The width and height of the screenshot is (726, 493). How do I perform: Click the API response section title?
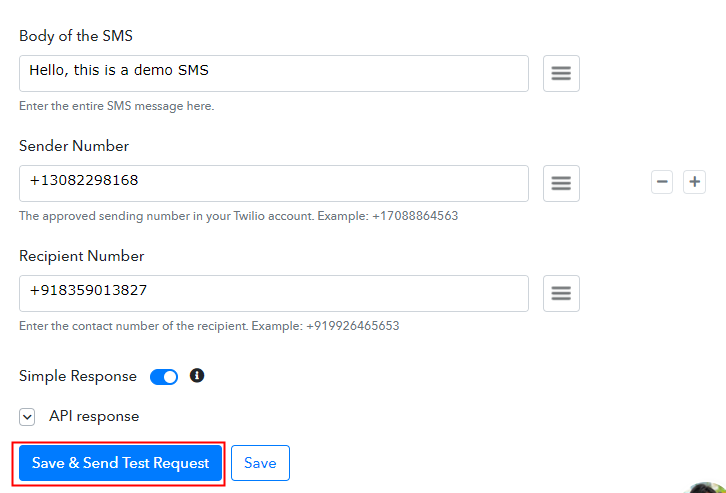pyautogui.click(x=94, y=416)
